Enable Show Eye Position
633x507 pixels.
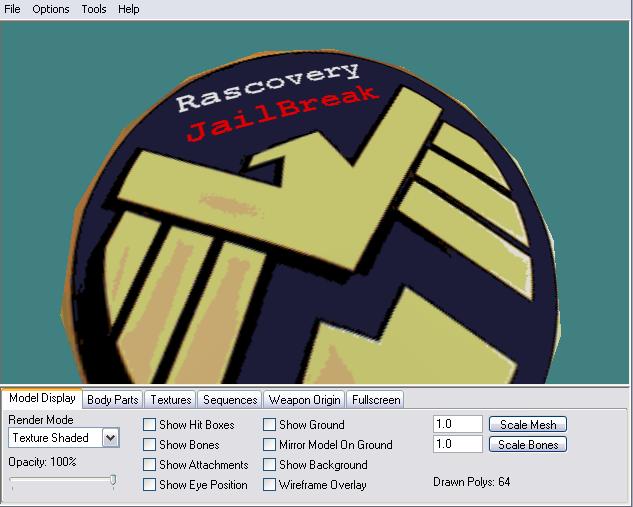[x=149, y=485]
